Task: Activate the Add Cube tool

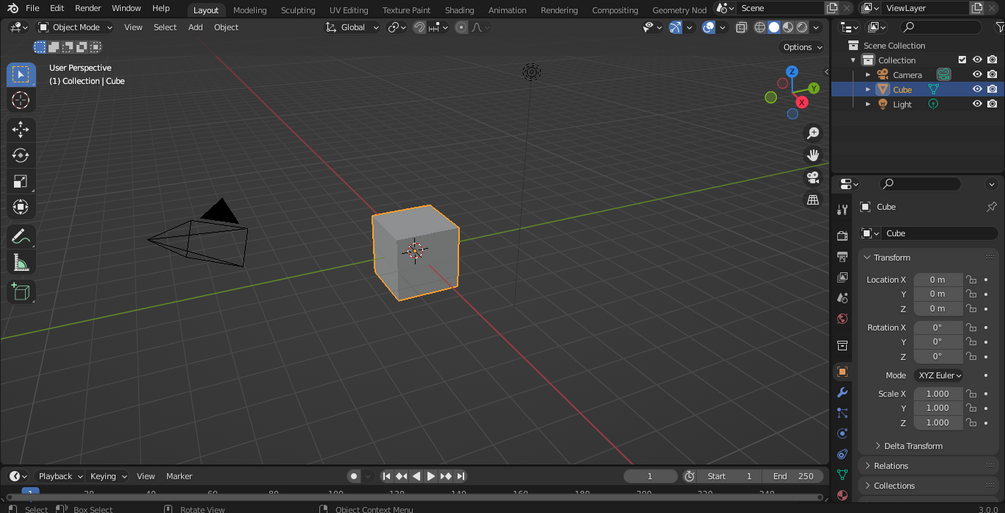Action: (21, 292)
